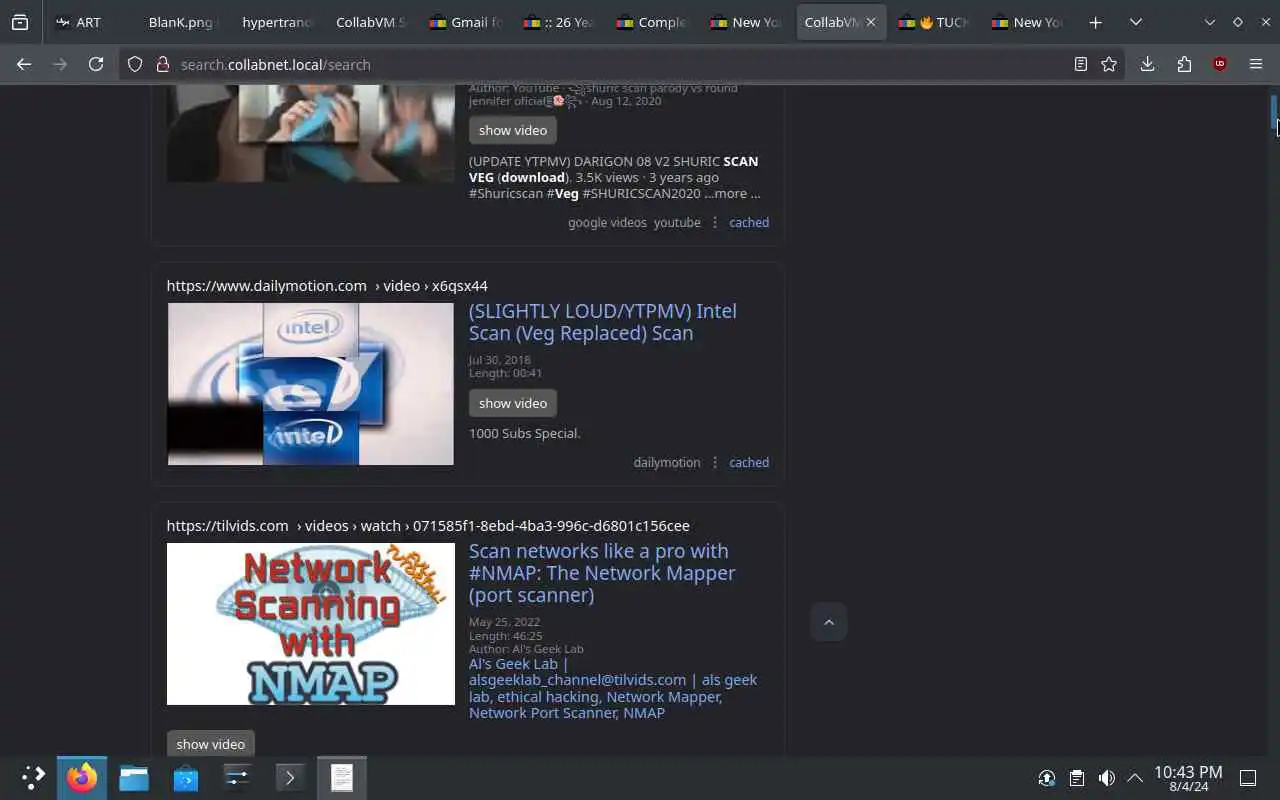
Task: Click the '1000 Subs Special.' description text
Action: 524,433
